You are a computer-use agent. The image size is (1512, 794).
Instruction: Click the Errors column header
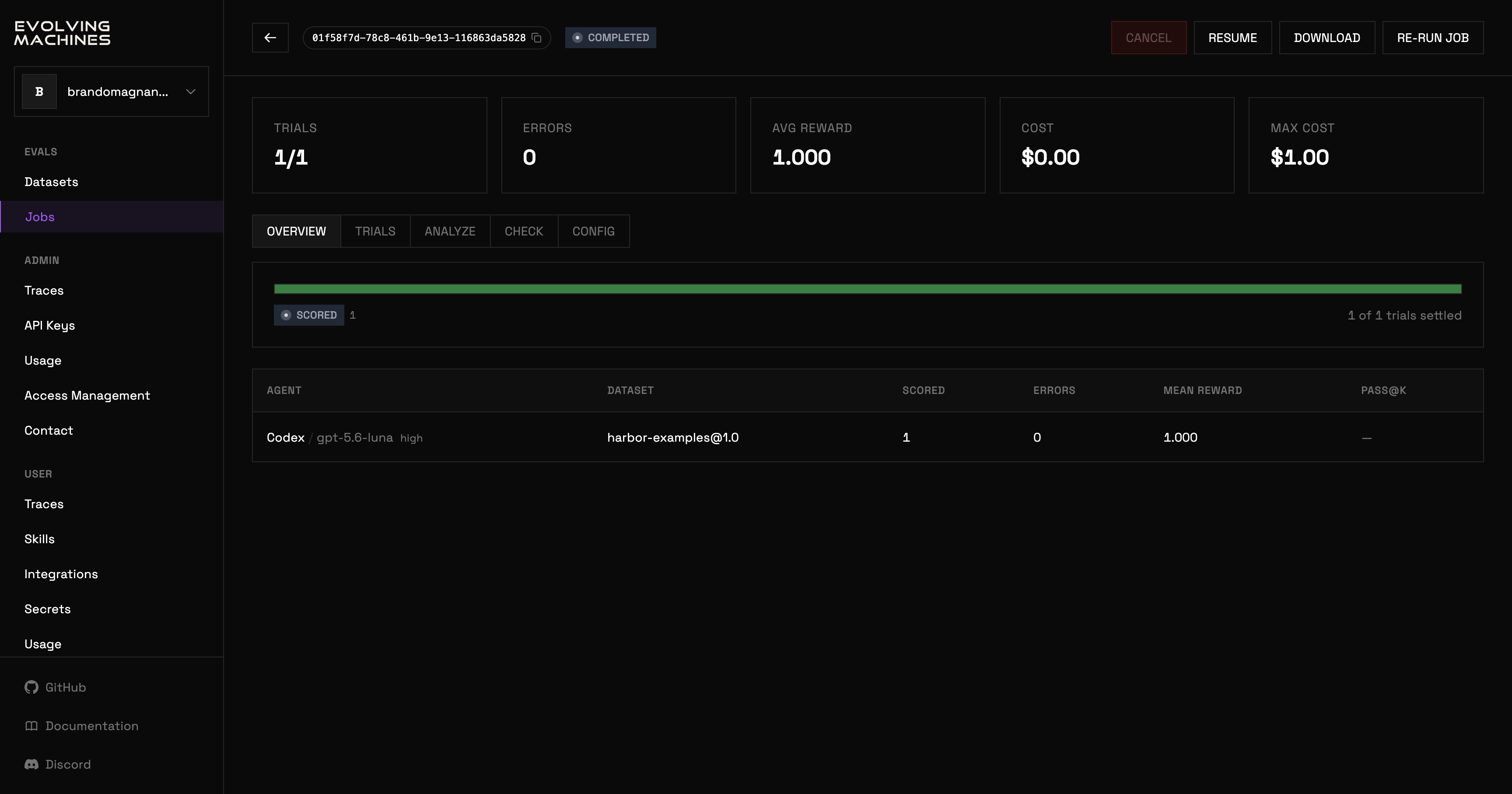(x=1054, y=390)
